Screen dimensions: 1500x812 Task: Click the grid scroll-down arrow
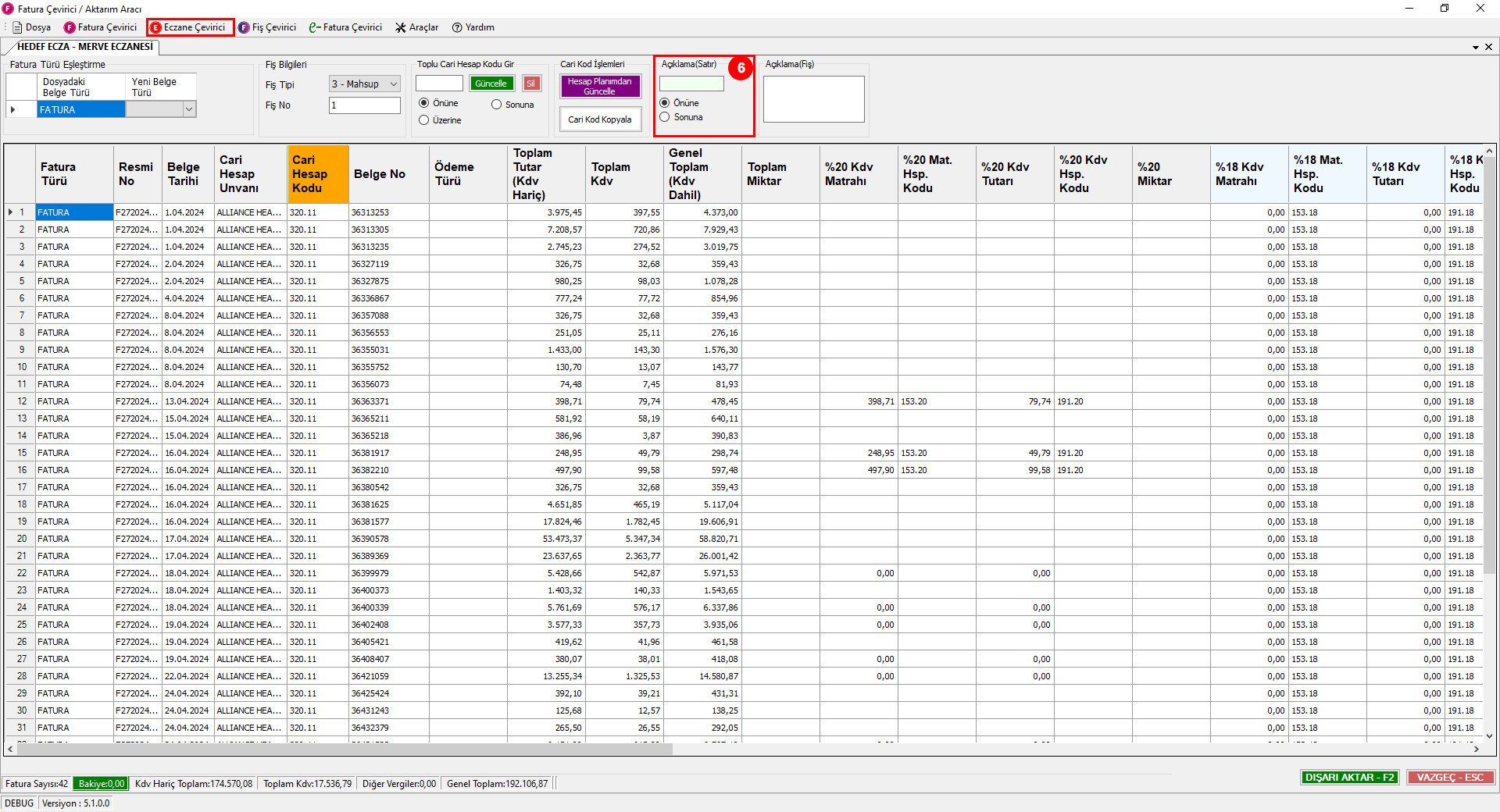[x=1489, y=735]
